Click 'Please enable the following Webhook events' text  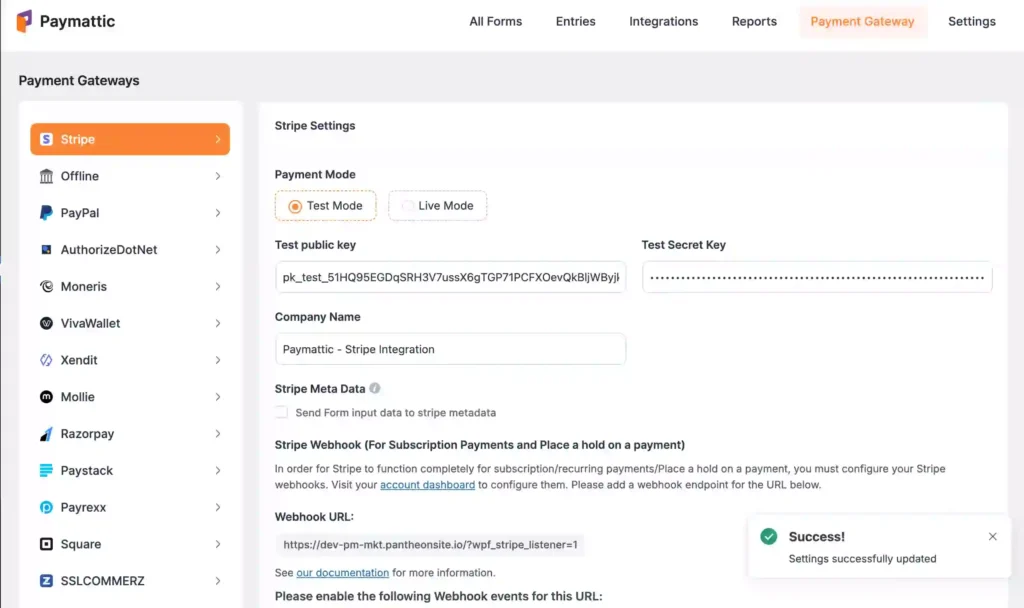[x=438, y=596]
